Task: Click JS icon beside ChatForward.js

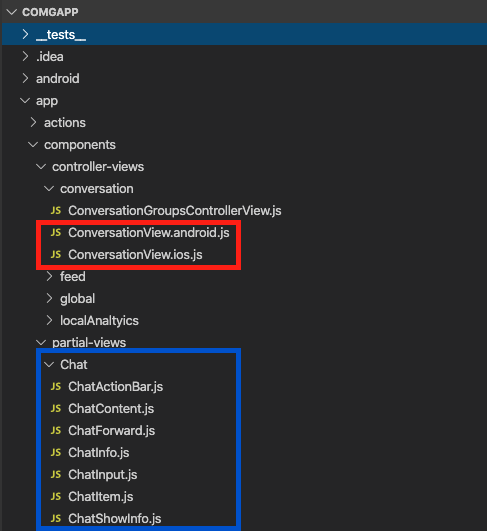Action: tap(56, 431)
